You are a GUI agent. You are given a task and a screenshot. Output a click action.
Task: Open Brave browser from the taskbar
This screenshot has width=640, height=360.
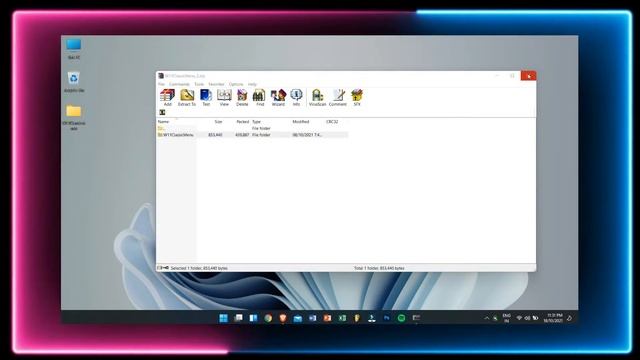tap(283, 318)
